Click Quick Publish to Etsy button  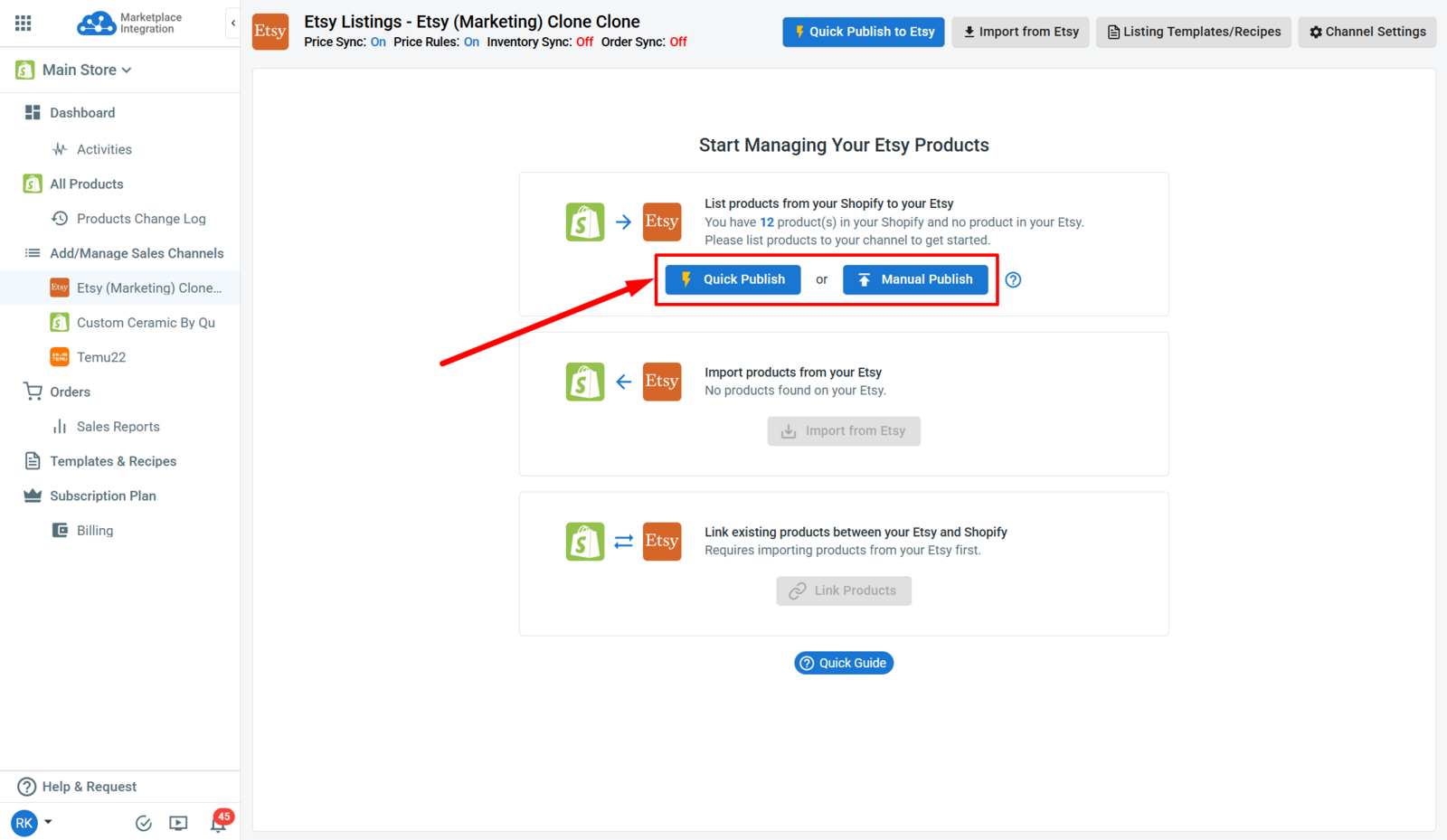(864, 32)
